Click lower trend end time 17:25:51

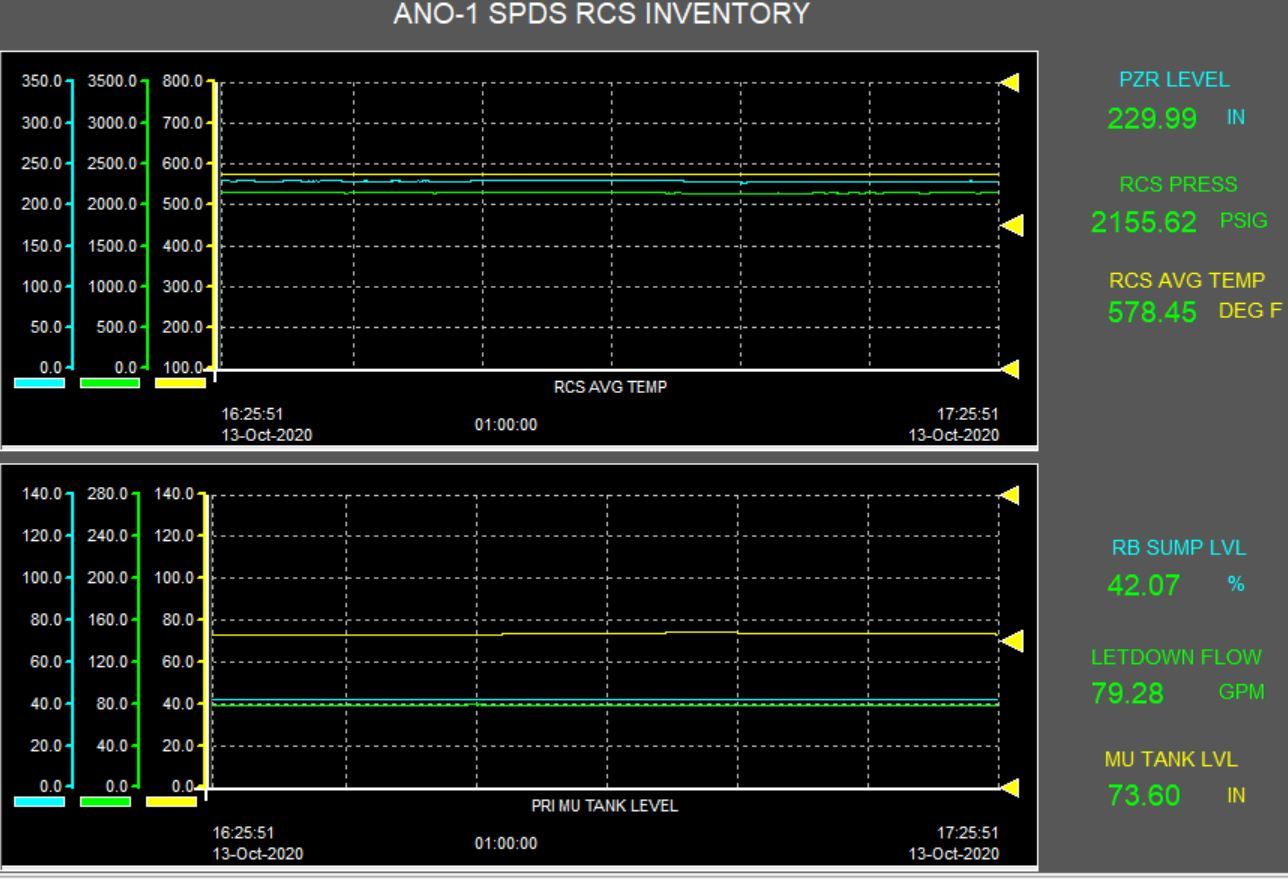click(968, 832)
